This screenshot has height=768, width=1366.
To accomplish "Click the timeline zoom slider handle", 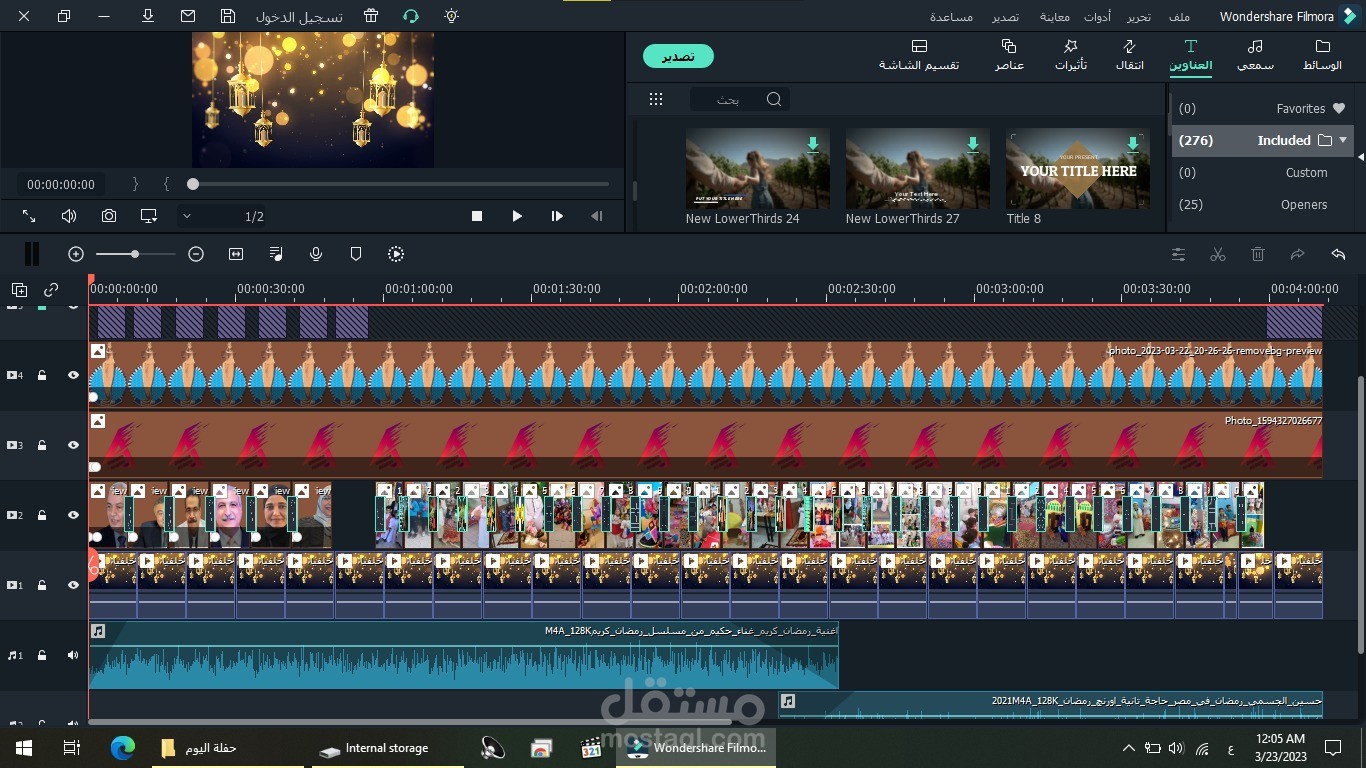I will pos(135,254).
